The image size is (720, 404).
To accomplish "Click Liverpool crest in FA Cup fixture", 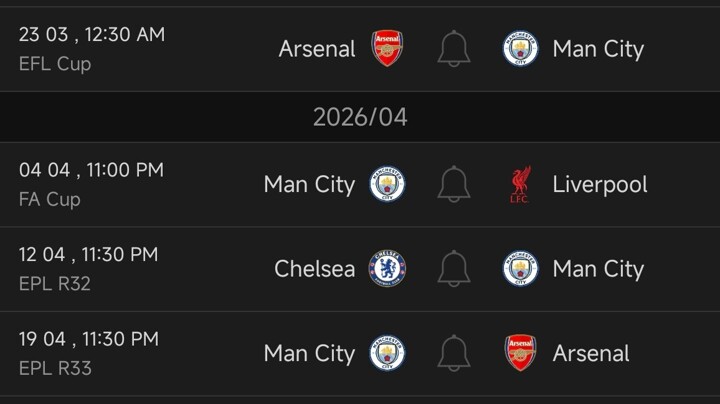I will [x=520, y=185].
